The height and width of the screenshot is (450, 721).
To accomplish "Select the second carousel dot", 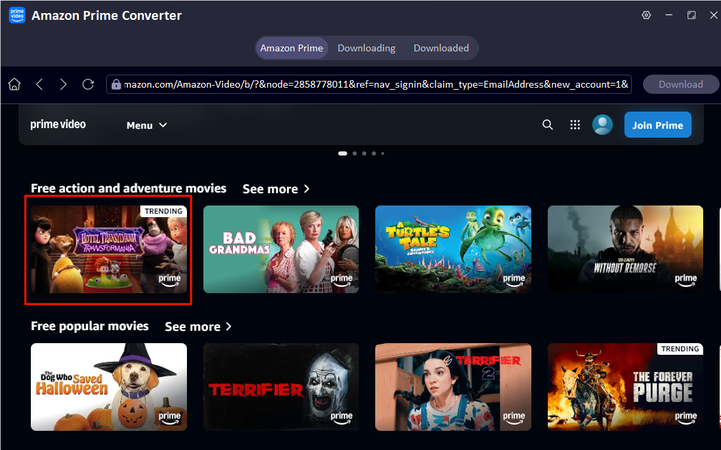I will click(355, 154).
